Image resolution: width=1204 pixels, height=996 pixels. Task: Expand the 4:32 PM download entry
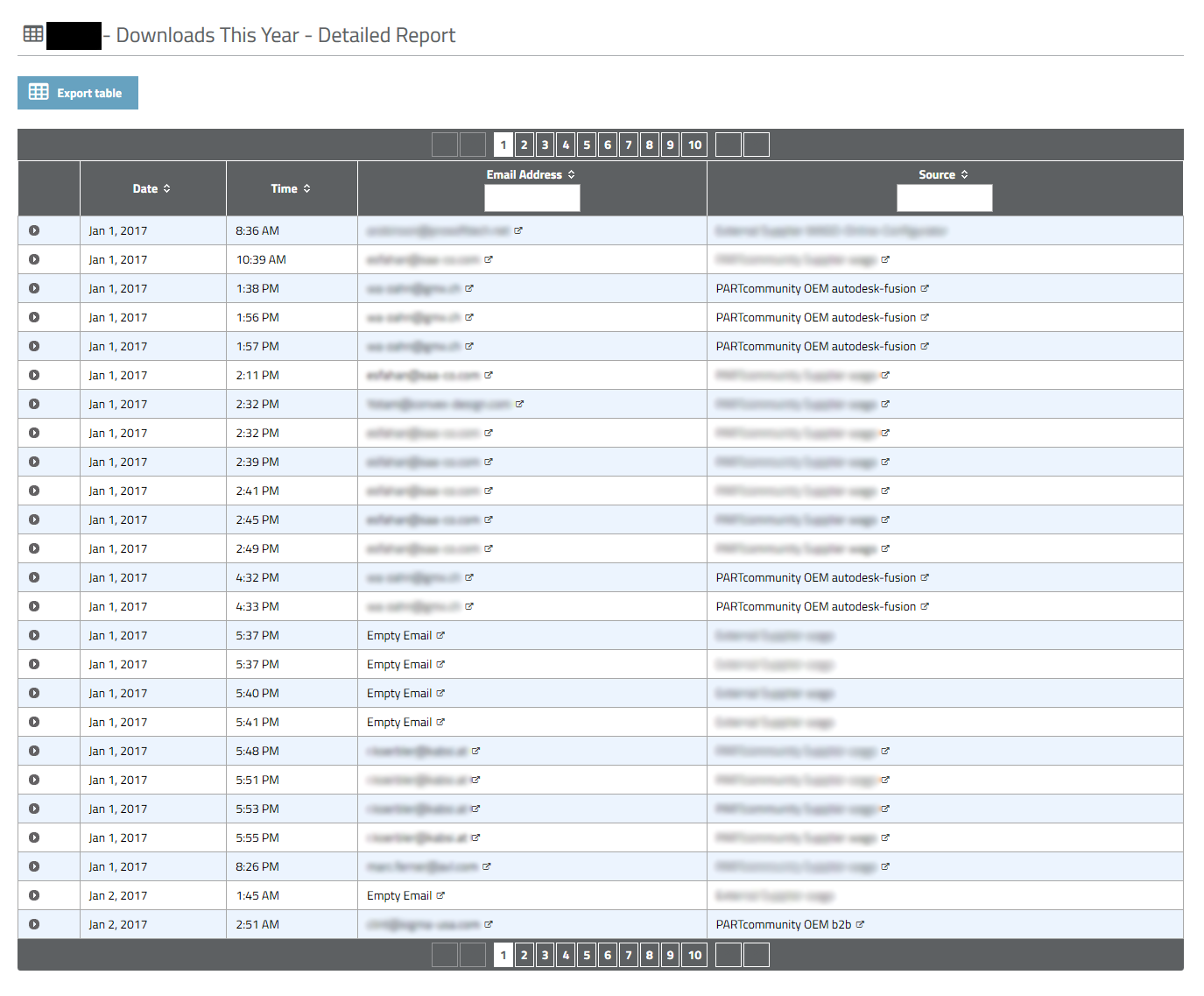pos(33,577)
